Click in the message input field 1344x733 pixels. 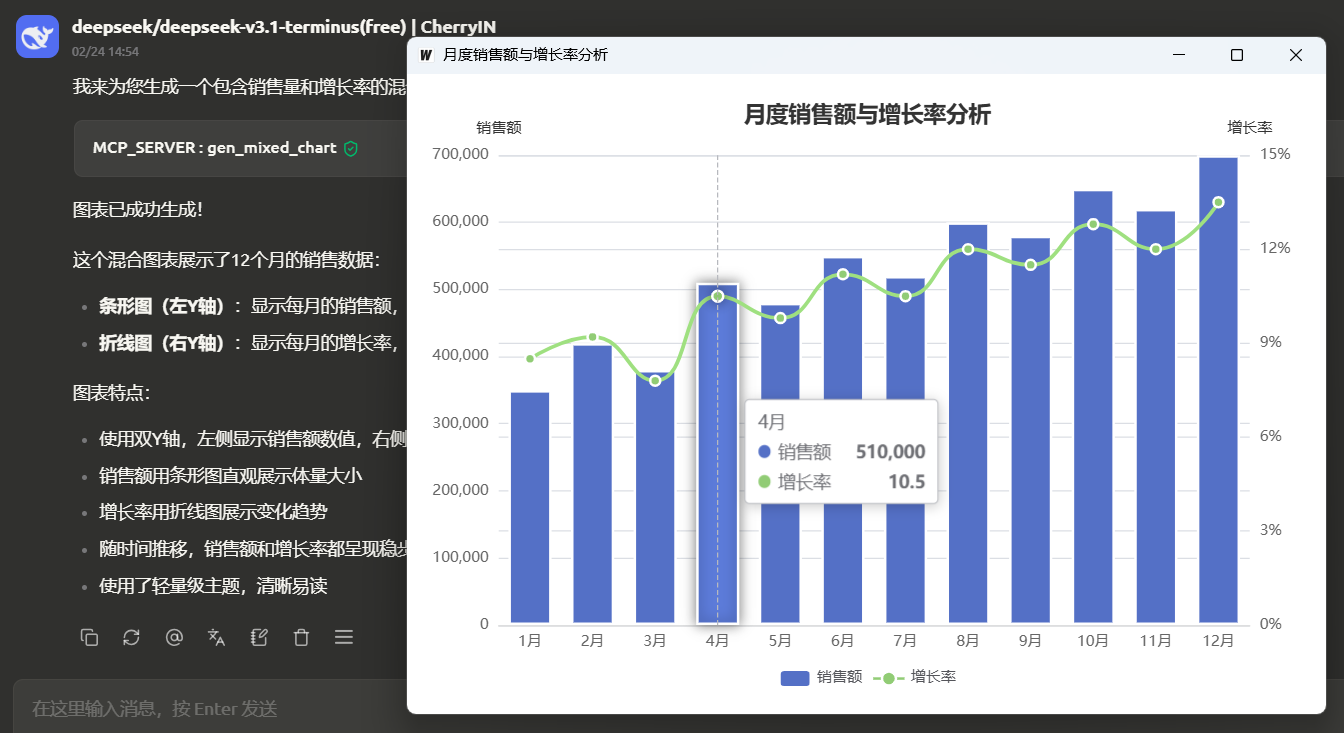click(210, 708)
